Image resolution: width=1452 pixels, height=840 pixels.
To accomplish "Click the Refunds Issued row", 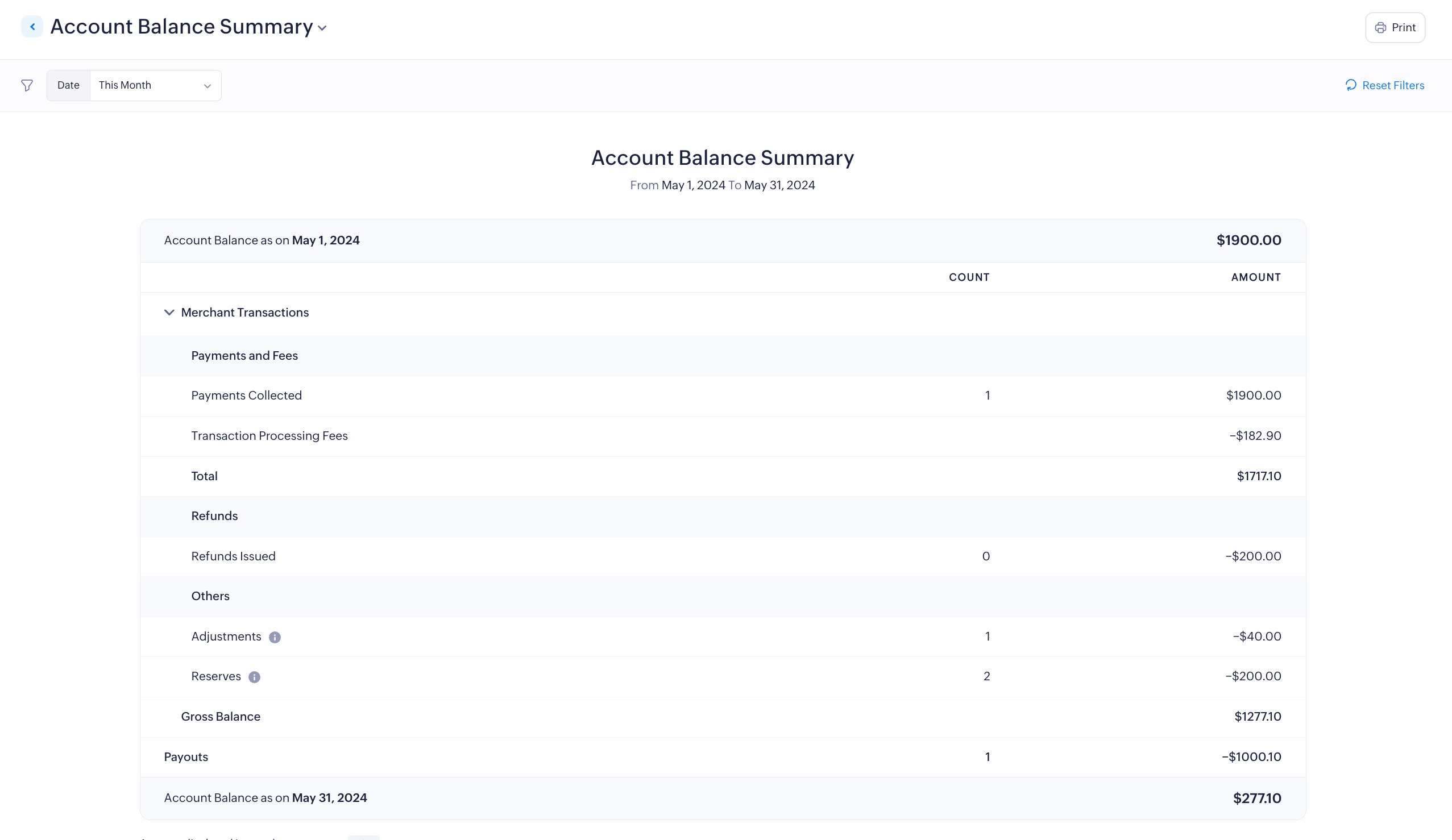I will [x=233, y=556].
